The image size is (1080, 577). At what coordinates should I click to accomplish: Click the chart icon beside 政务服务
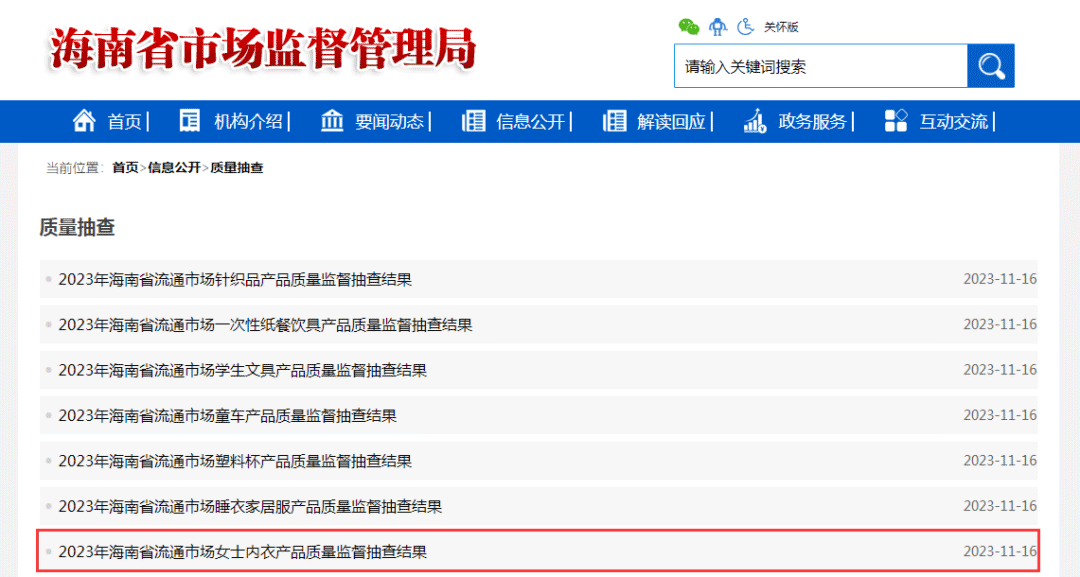pos(754,121)
